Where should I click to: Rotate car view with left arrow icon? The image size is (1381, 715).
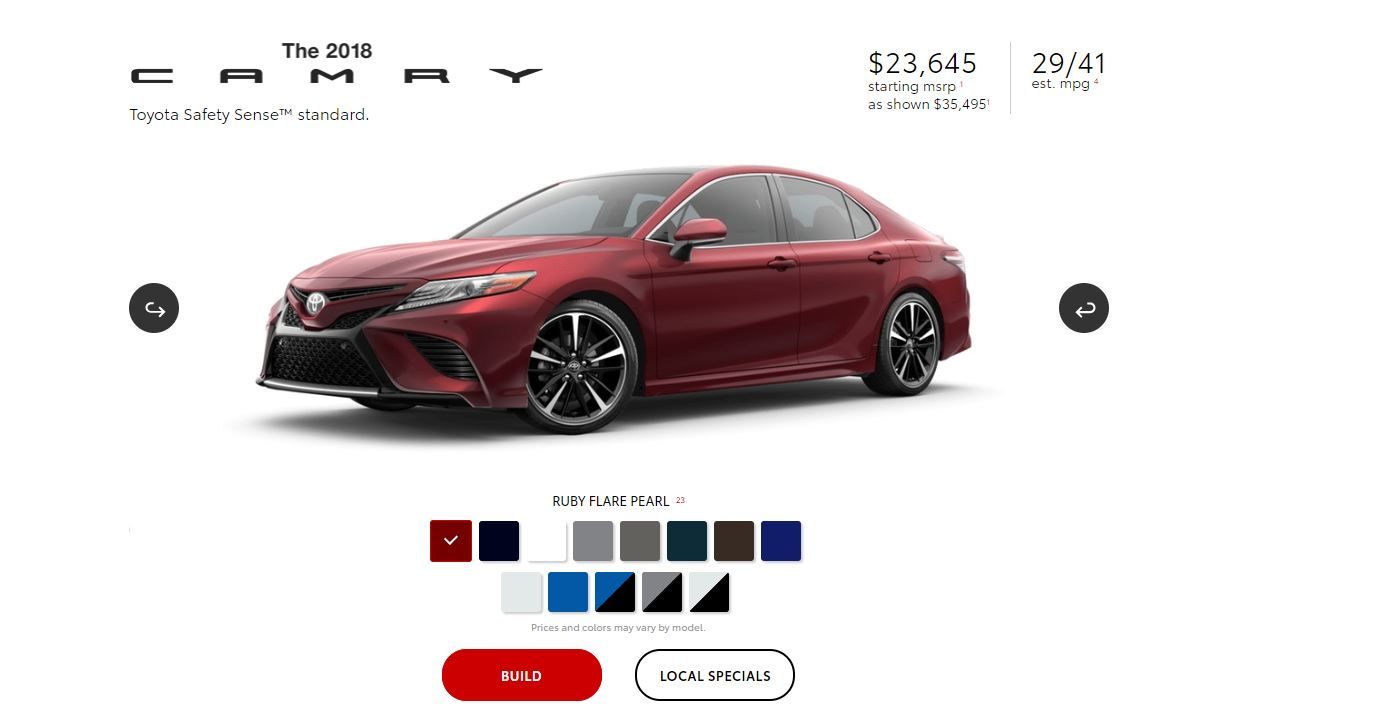tap(154, 308)
